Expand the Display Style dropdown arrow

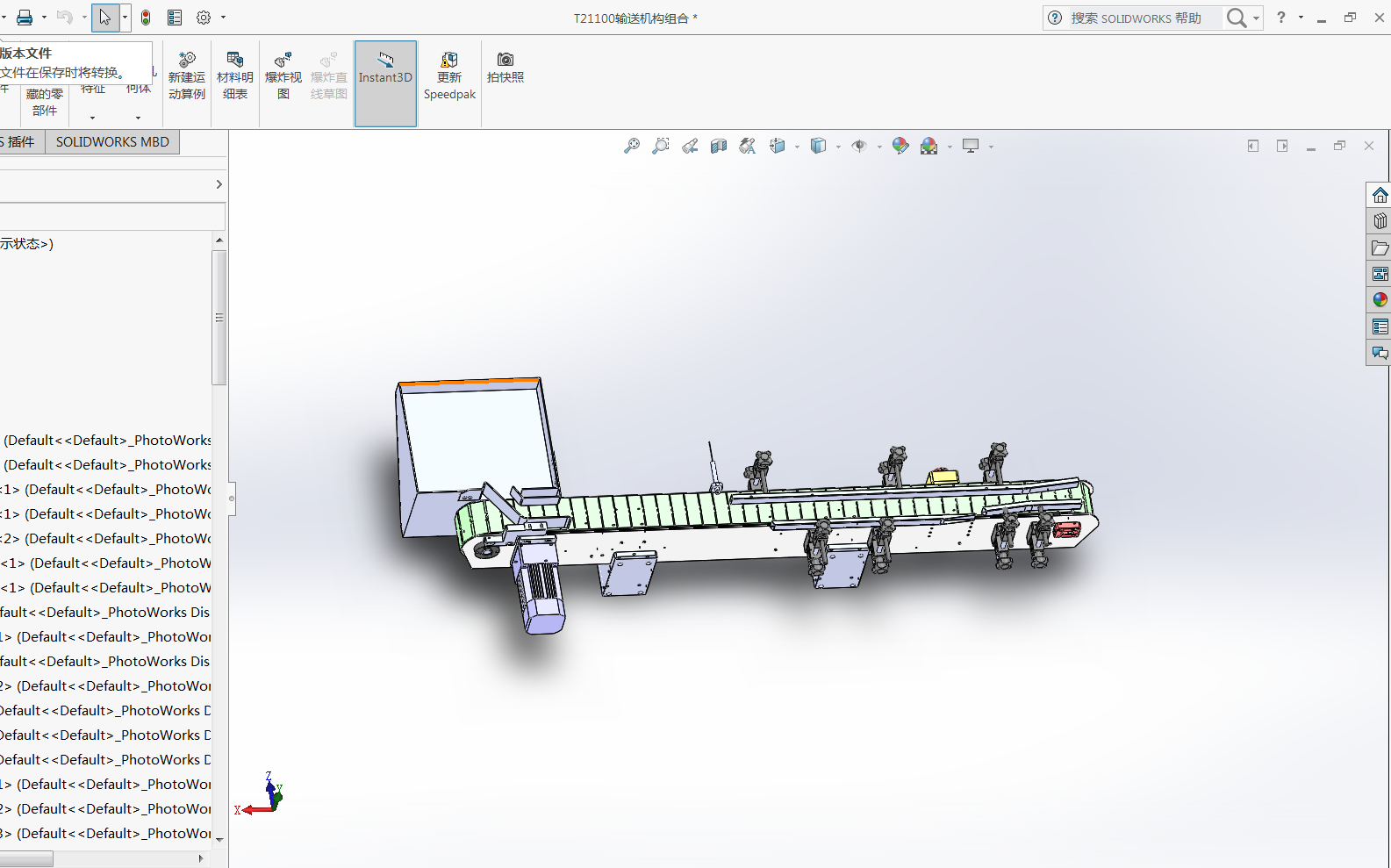click(x=838, y=147)
